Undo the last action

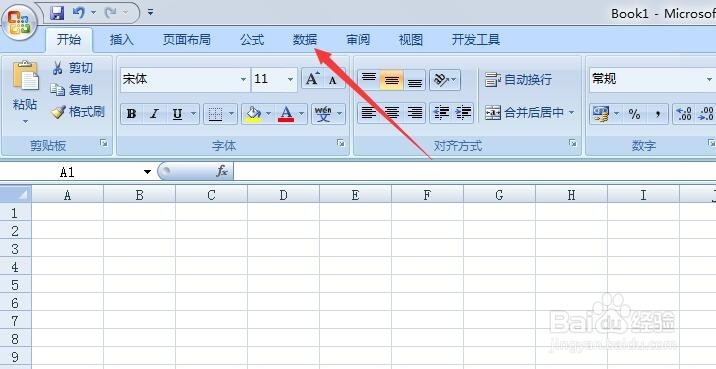pyautogui.click(x=79, y=13)
